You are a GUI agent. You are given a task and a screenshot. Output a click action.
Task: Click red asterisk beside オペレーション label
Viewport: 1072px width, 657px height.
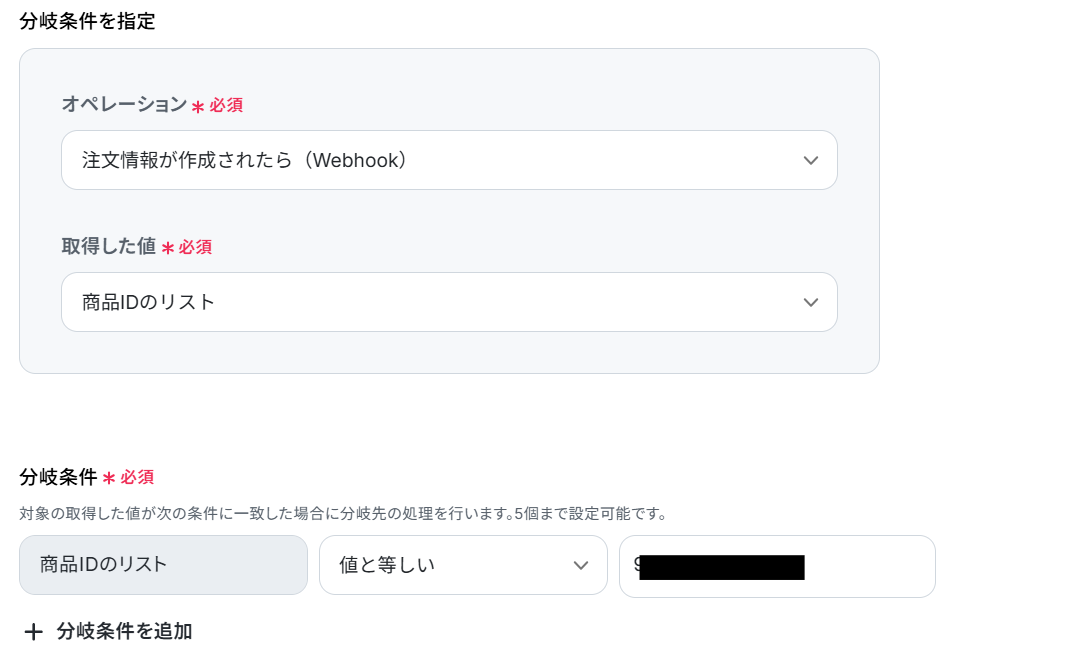[198, 107]
